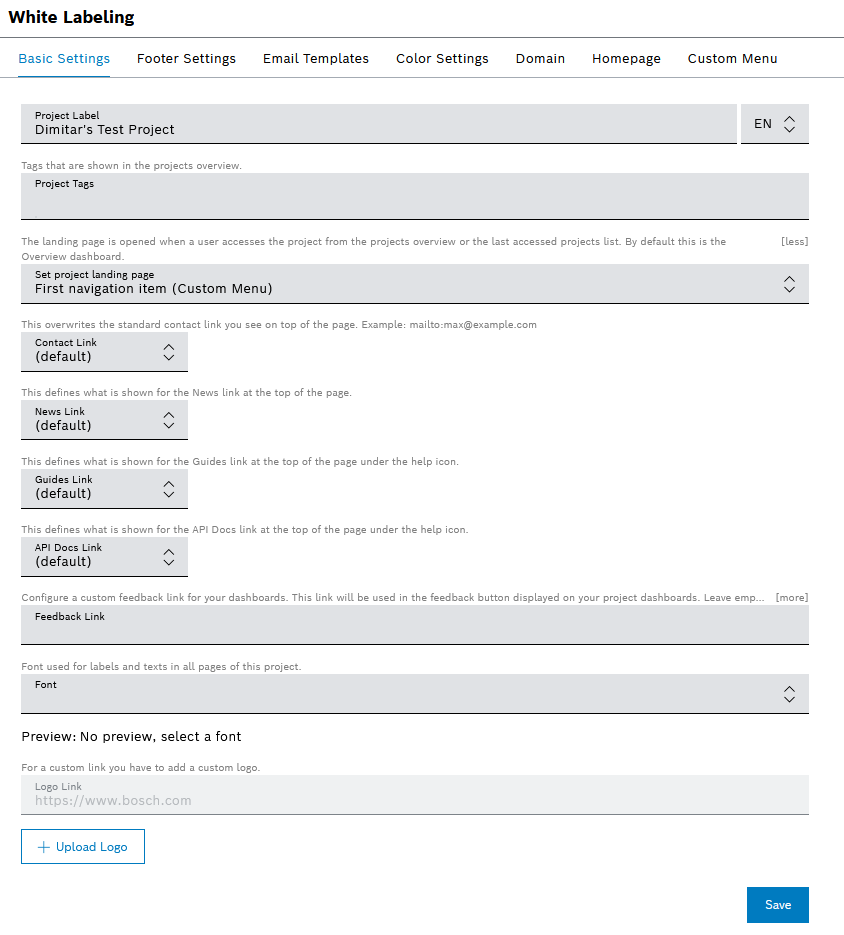Go to the Color Settings tab
Screen dimensions: 844x935
tap(442, 59)
